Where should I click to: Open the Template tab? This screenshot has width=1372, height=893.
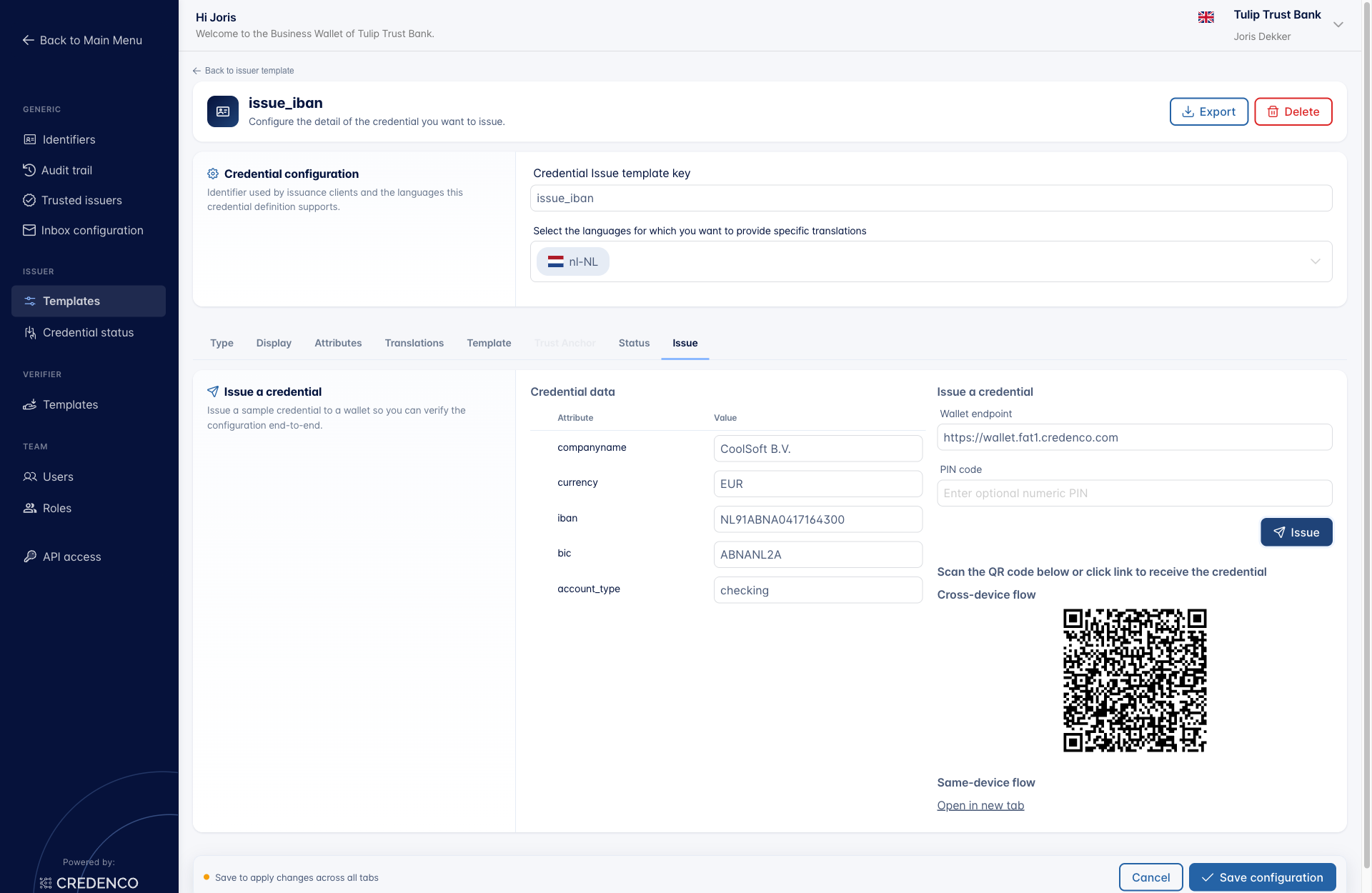489,343
